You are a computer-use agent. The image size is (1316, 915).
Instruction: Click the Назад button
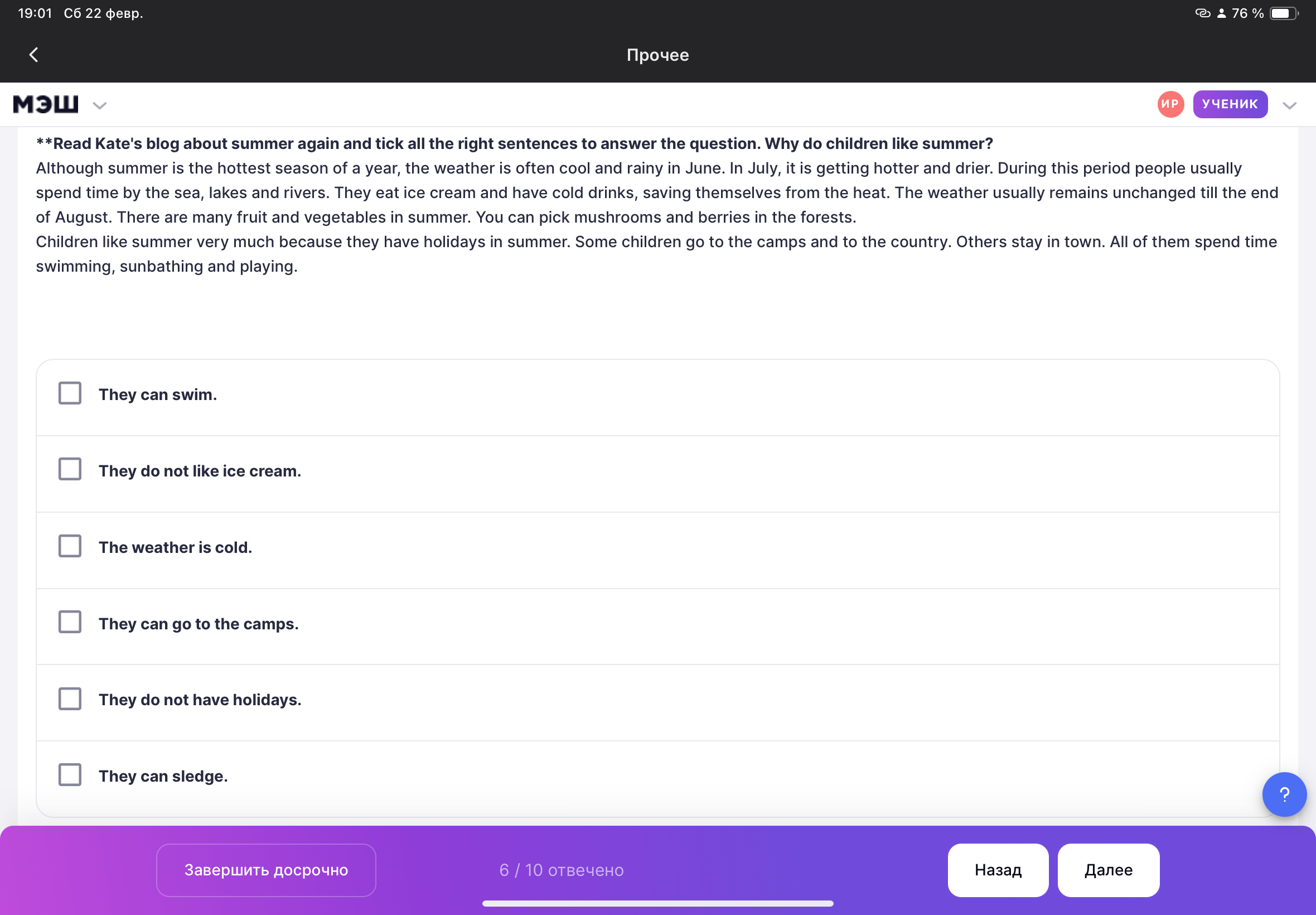[998, 870]
